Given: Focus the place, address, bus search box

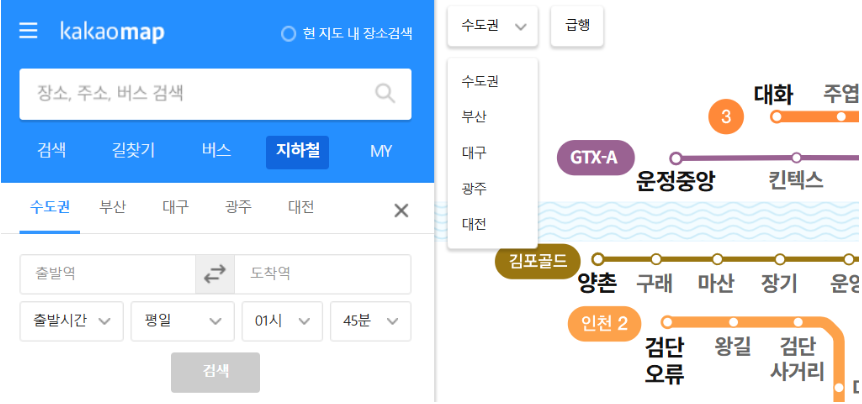Looking at the screenshot, I should click(x=215, y=94).
